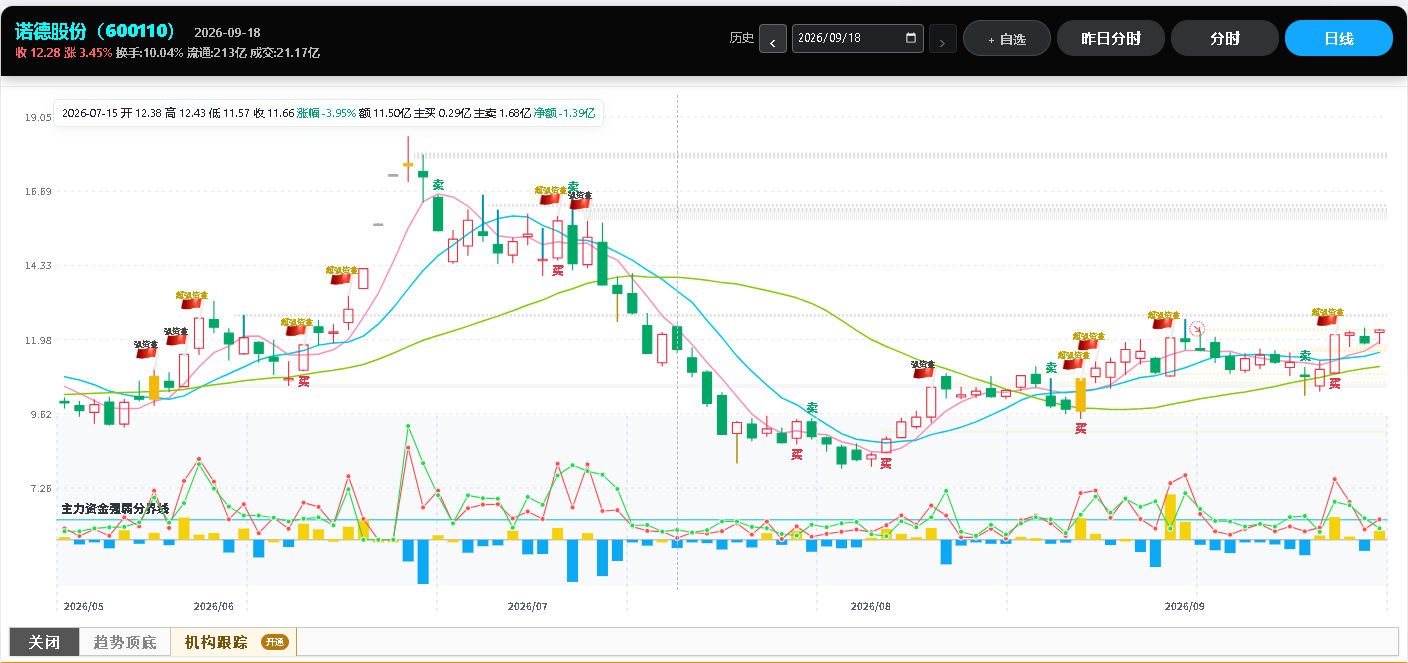Click the 14.33 price axis label
Image resolution: width=1408 pixels, height=663 pixels.
click(x=37, y=266)
